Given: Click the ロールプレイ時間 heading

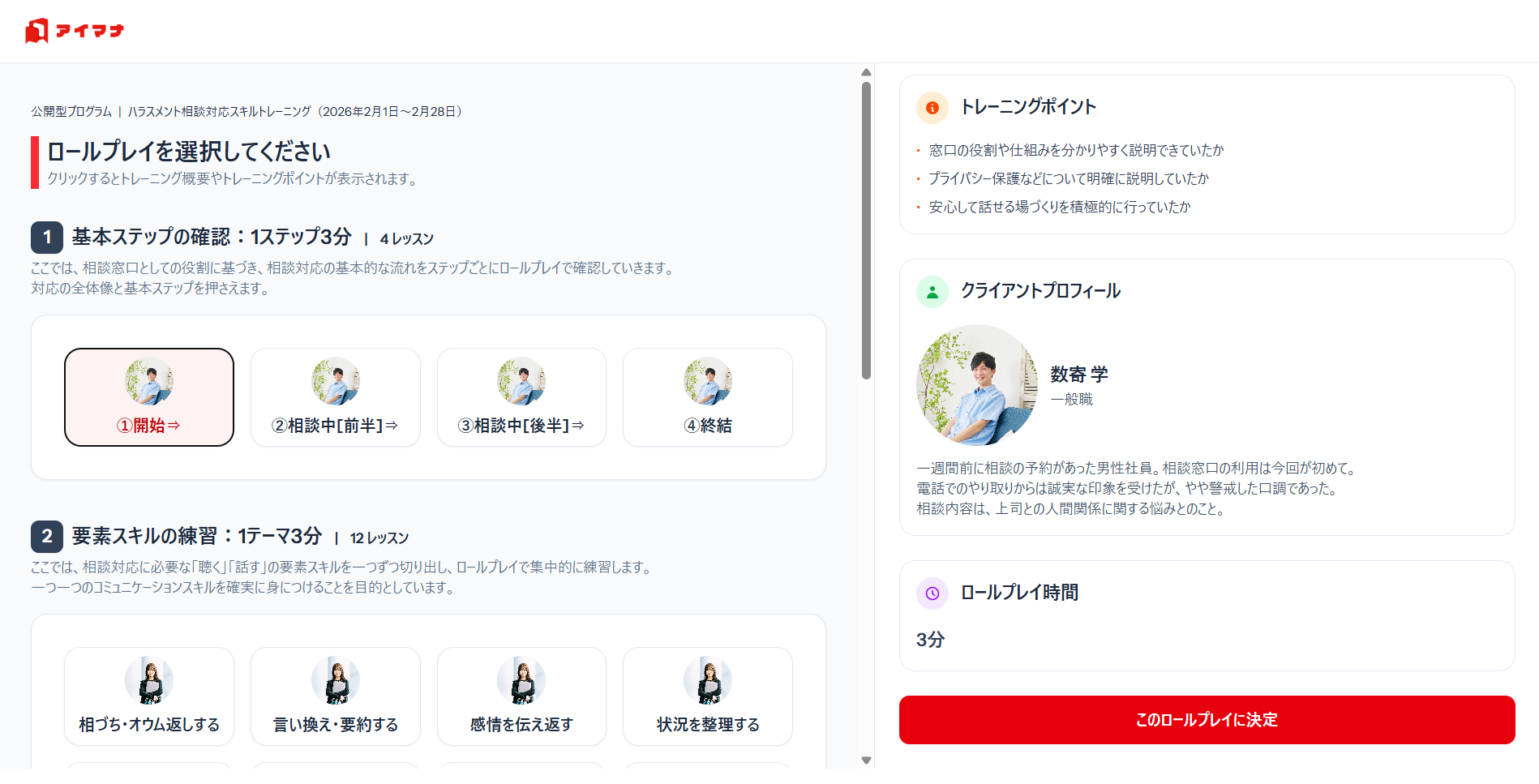Looking at the screenshot, I should coord(1019,593).
